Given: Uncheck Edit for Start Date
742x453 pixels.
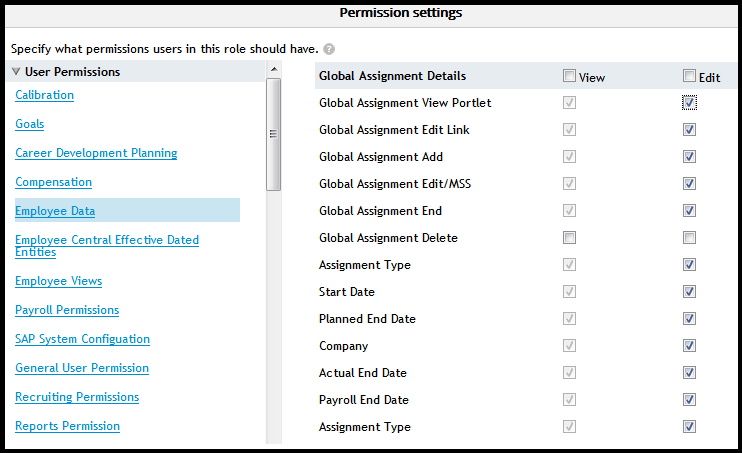Looking at the screenshot, I should (x=689, y=292).
